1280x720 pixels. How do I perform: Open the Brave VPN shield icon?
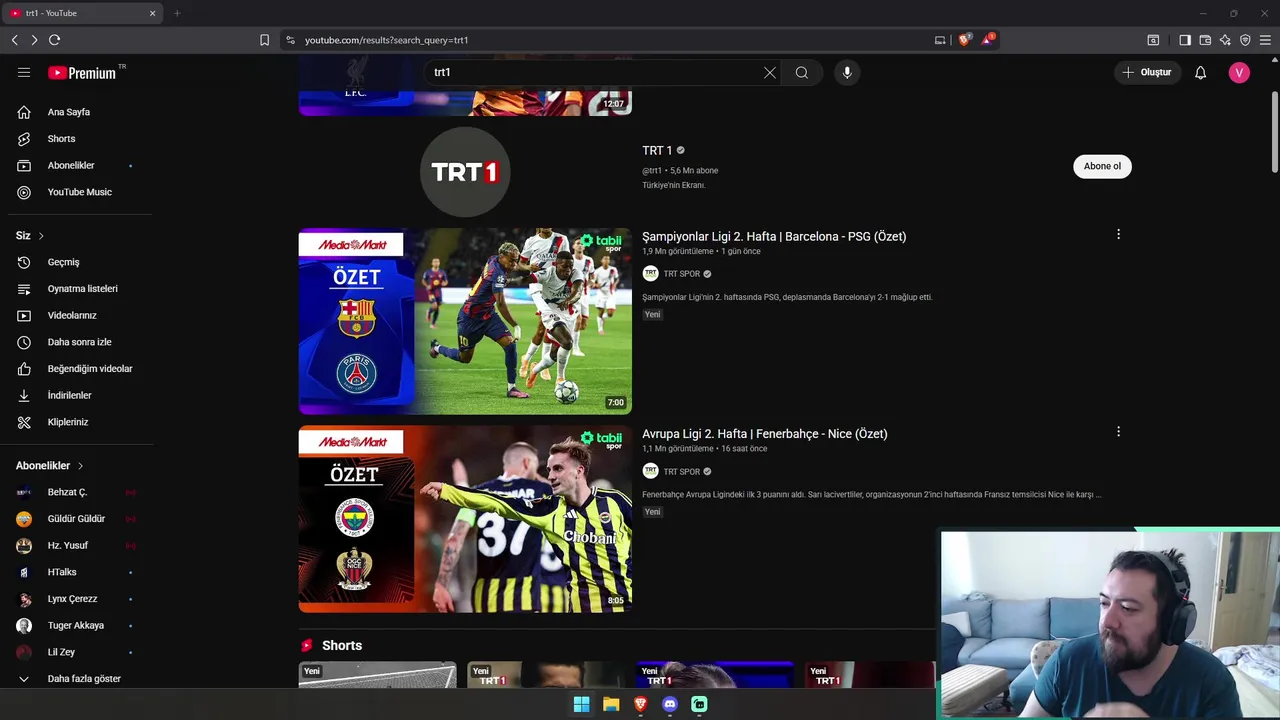point(1245,40)
